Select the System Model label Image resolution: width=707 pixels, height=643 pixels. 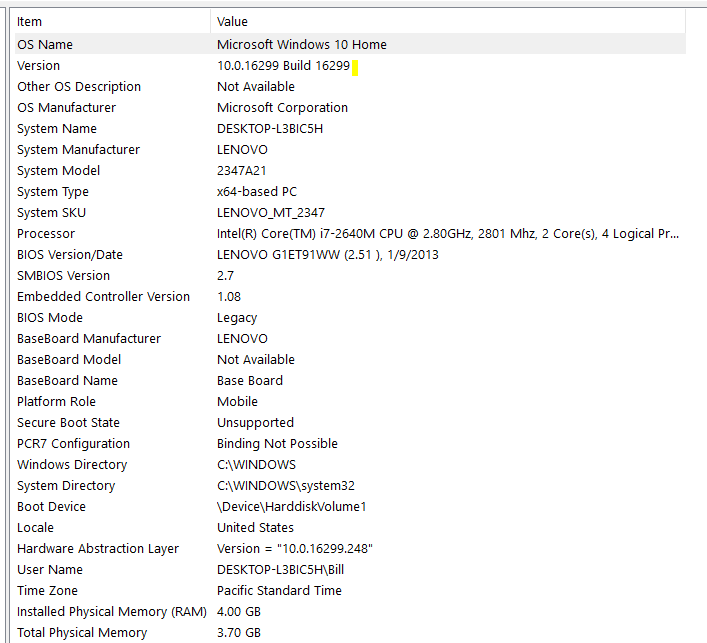pyautogui.click(x=59, y=170)
